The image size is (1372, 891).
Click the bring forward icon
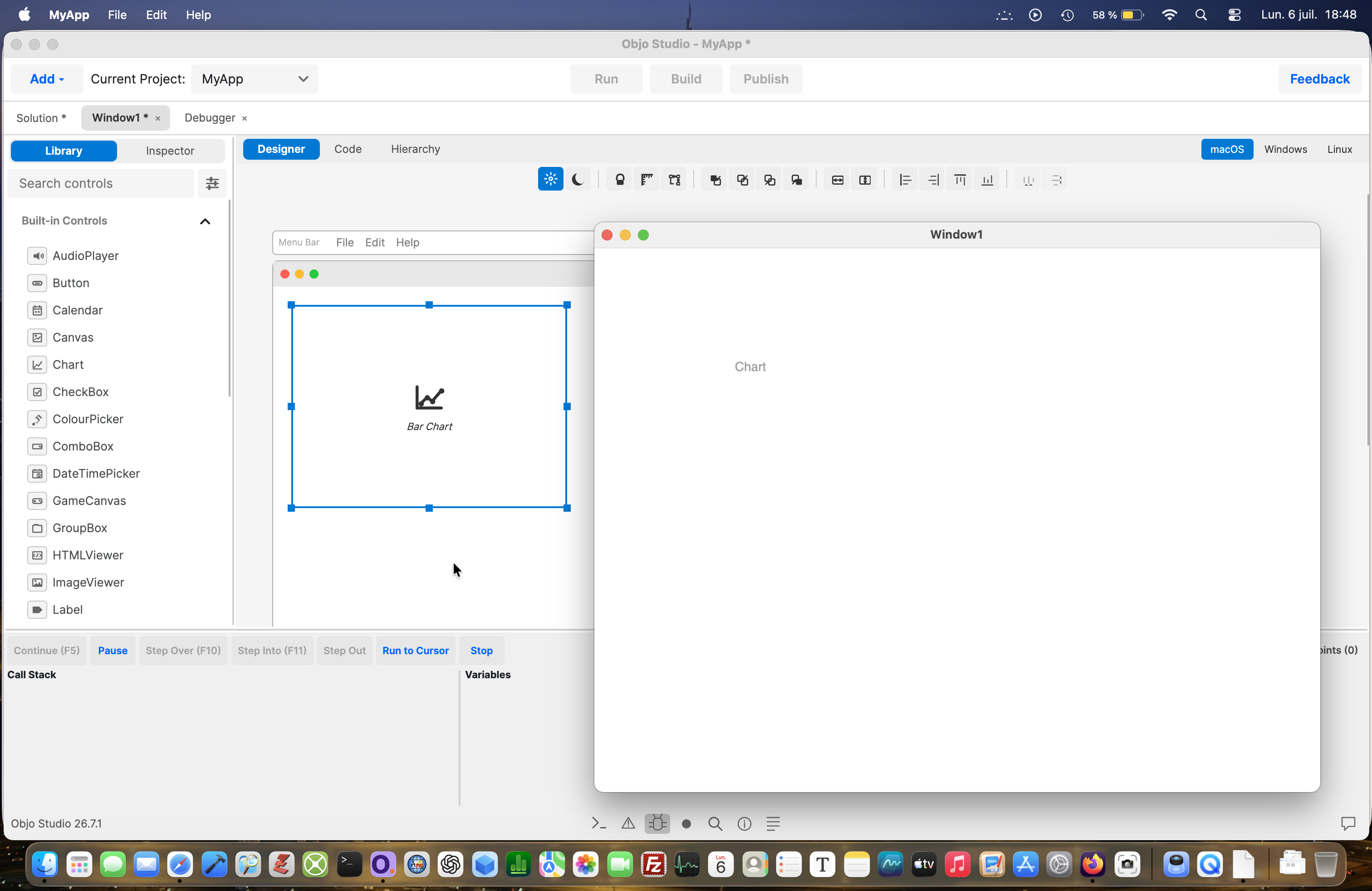pyautogui.click(x=743, y=180)
